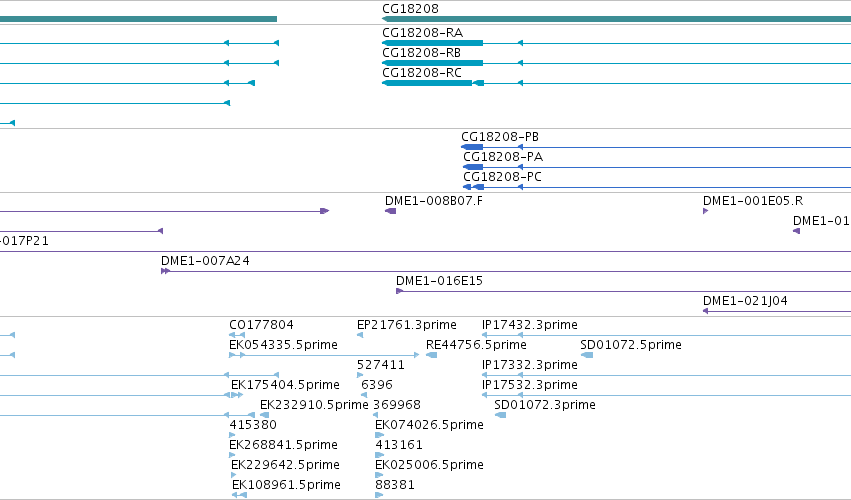Click the DME1-007A24 start arrow
Viewport: 851px width, 500px height.
[x=166, y=271]
